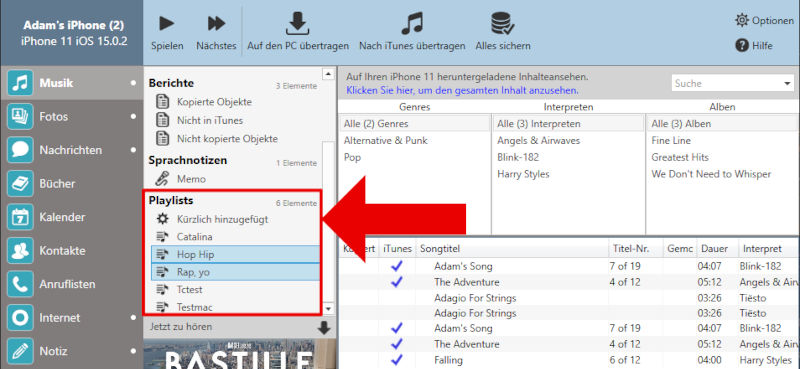
Task: Select Alle (3) Alben filter
Action: tap(723, 124)
